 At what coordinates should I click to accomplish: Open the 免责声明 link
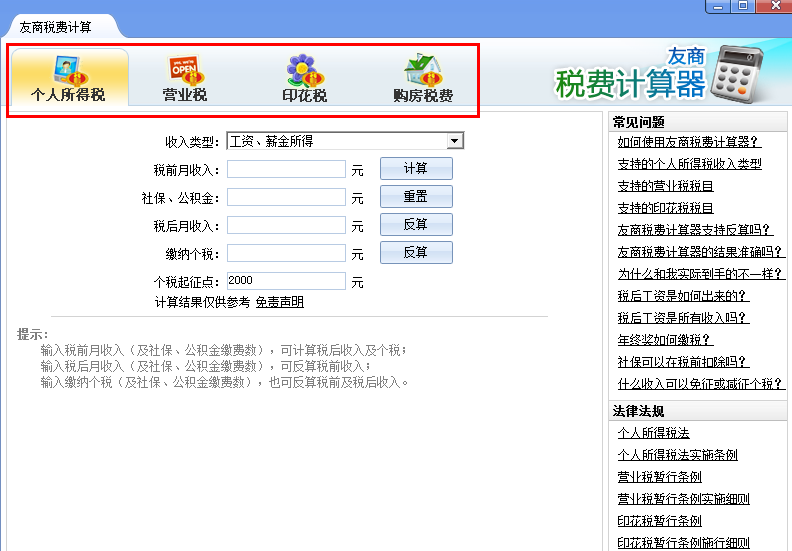point(280,302)
